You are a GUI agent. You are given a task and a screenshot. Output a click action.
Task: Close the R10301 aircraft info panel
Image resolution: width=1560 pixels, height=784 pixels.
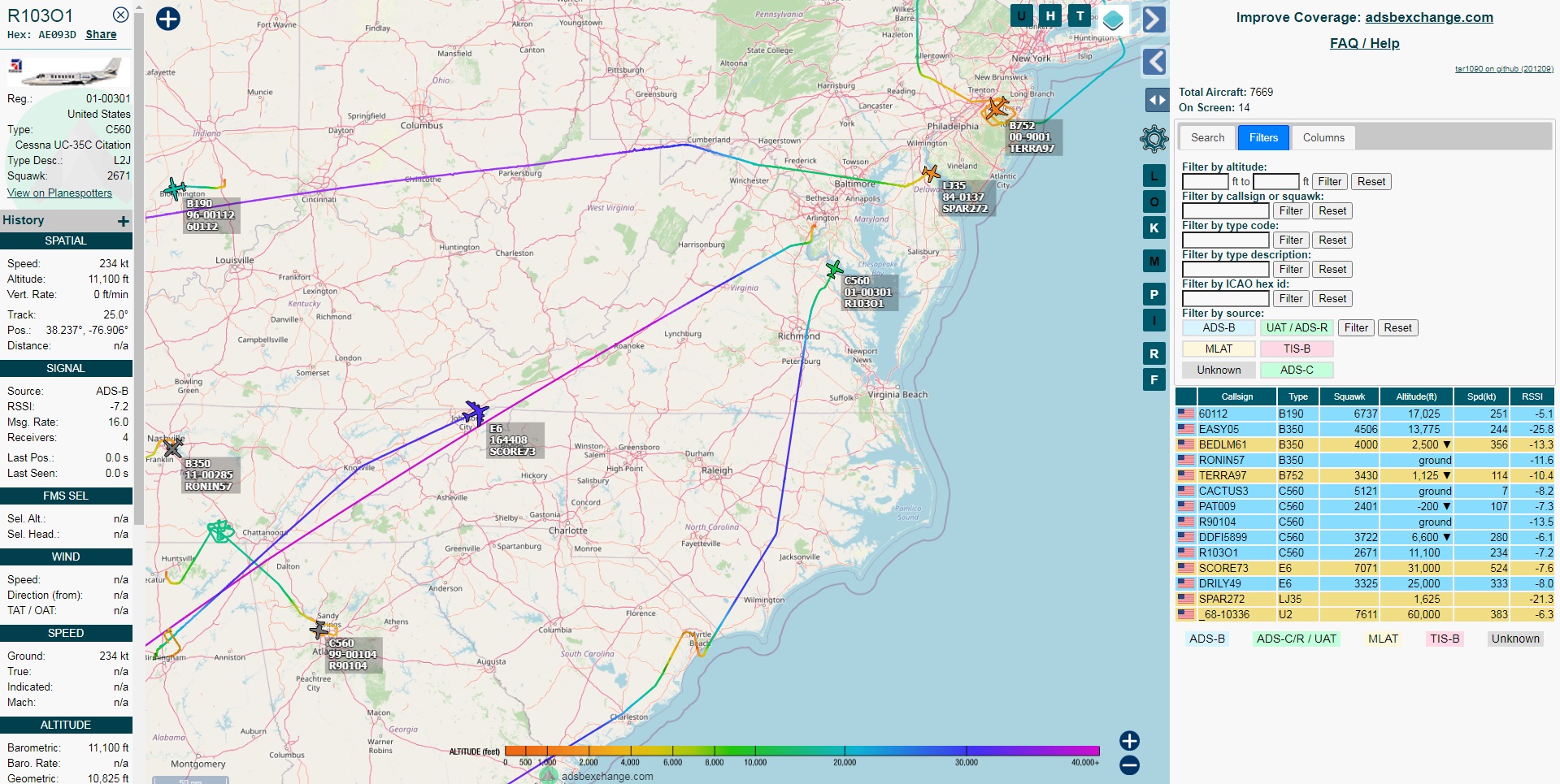click(120, 15)
